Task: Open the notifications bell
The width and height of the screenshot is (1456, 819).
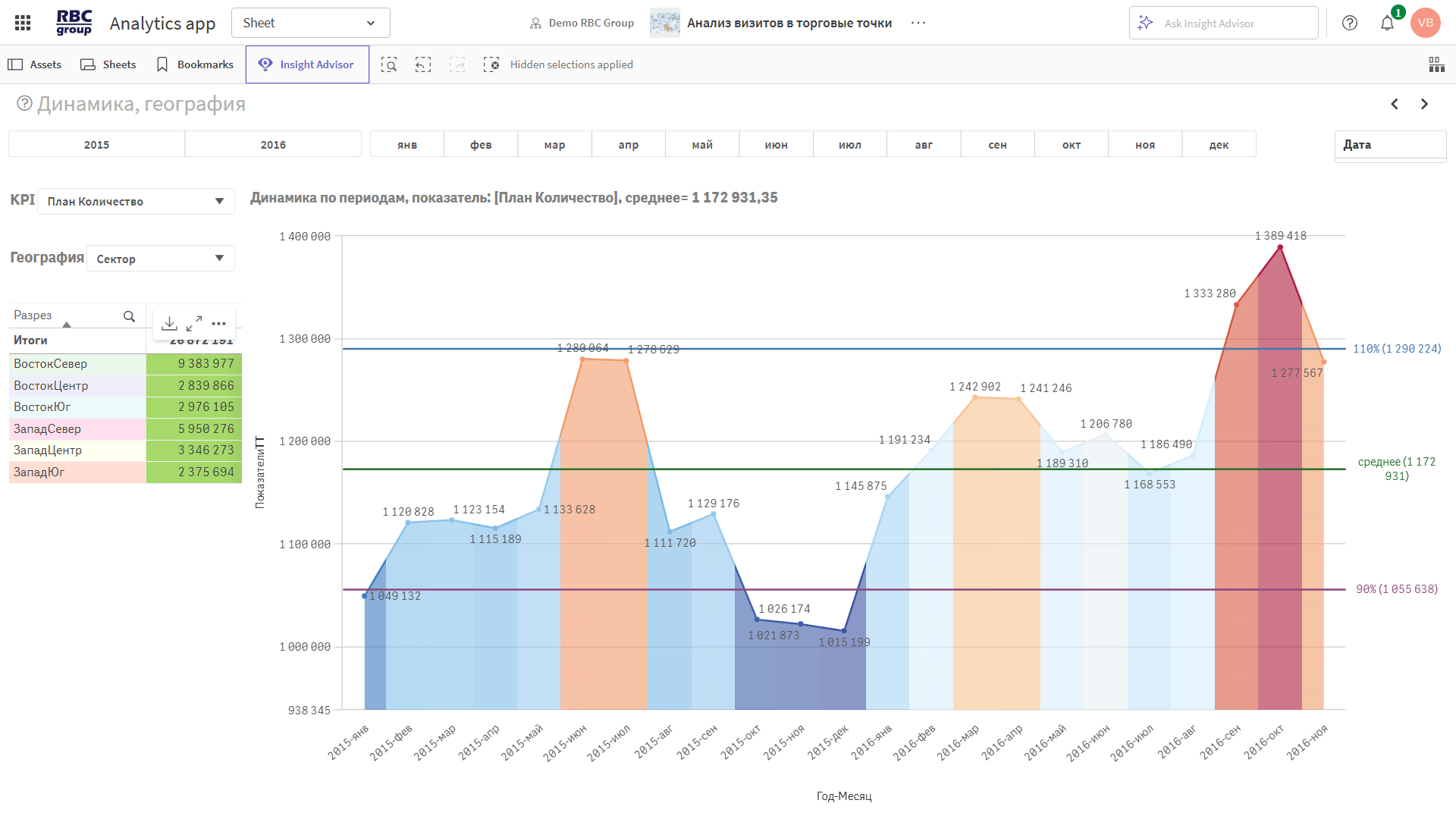Action: (x=1387, y=24)
